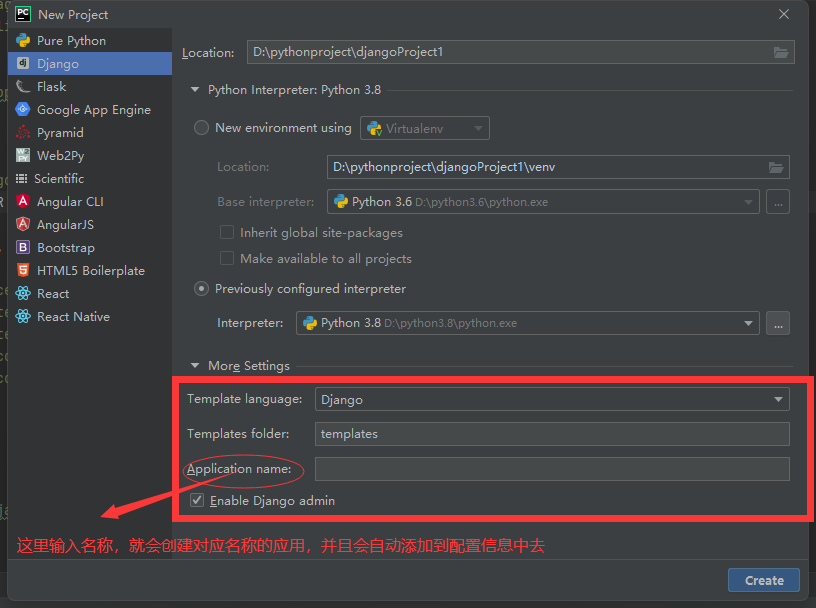Open the Interpreter Python 3.8 dropdown
The width and height of the screenshot is (816, 608).
tap(528, 323)
